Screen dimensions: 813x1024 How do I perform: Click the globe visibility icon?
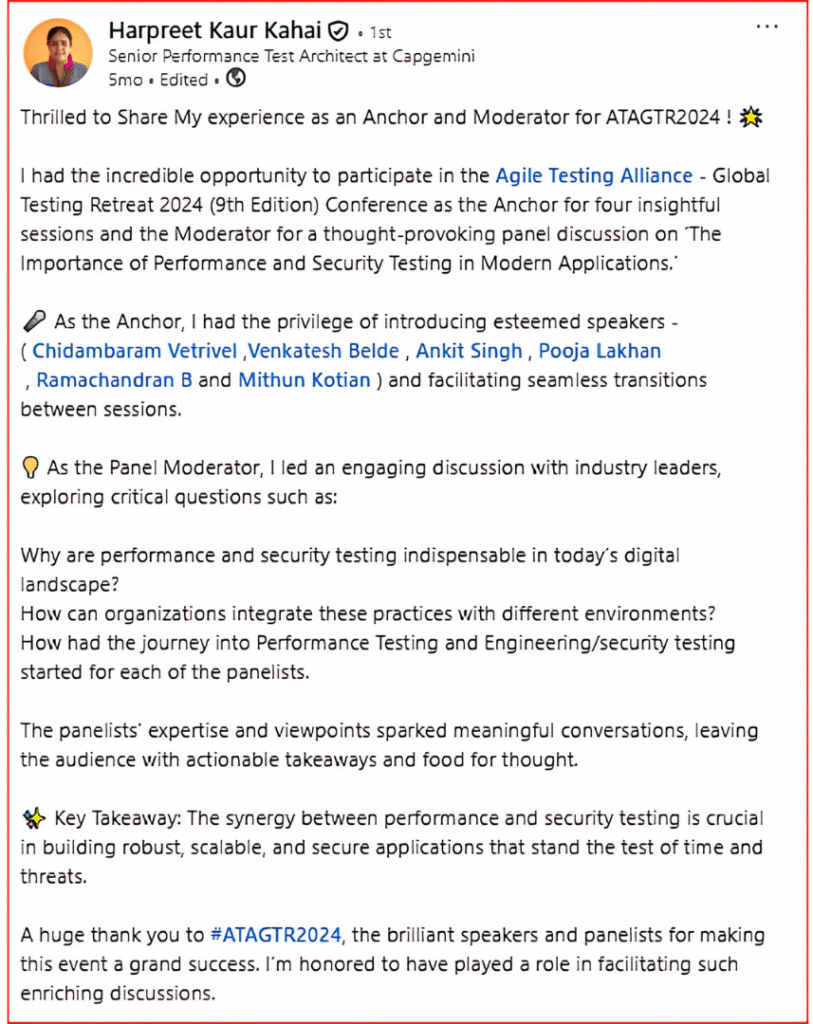[235, 78]
